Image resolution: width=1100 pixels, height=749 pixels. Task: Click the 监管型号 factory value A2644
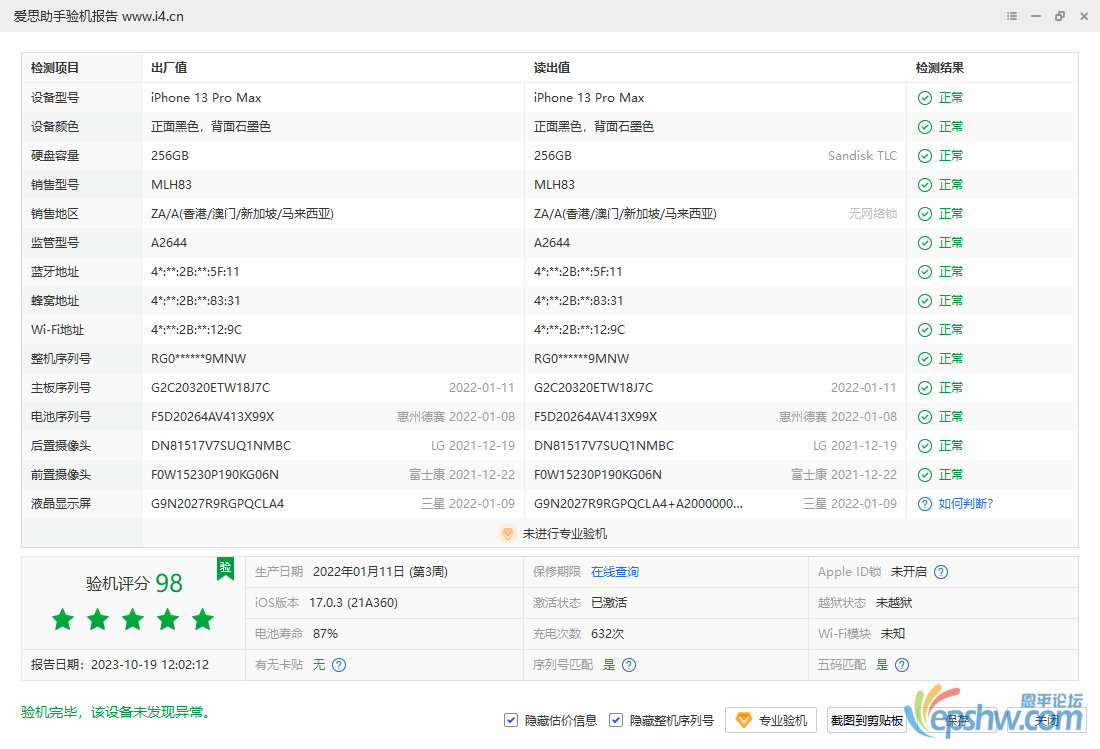coord(169,243)
